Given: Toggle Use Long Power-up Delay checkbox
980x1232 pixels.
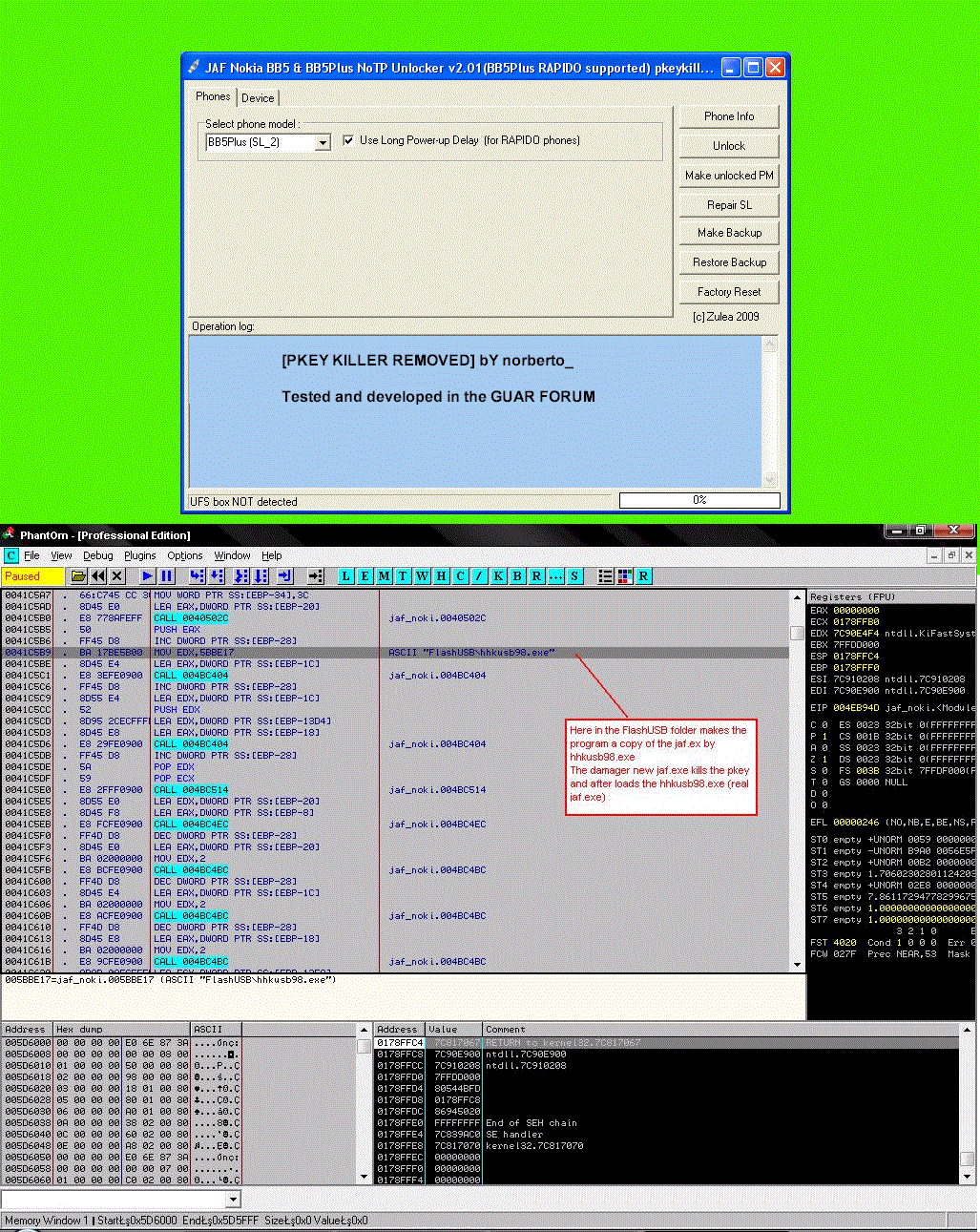Looking at the screenshot, I should (348, 140).
